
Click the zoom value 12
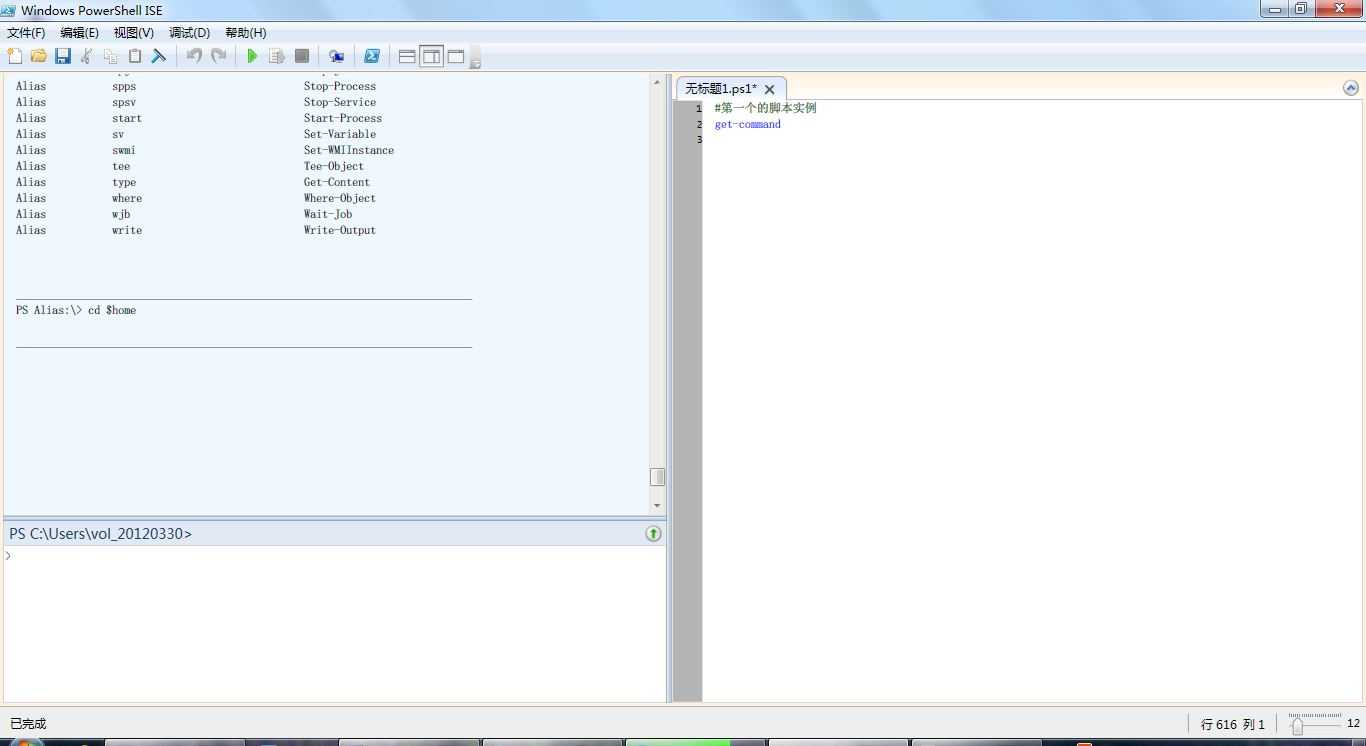pos(1353,723)
